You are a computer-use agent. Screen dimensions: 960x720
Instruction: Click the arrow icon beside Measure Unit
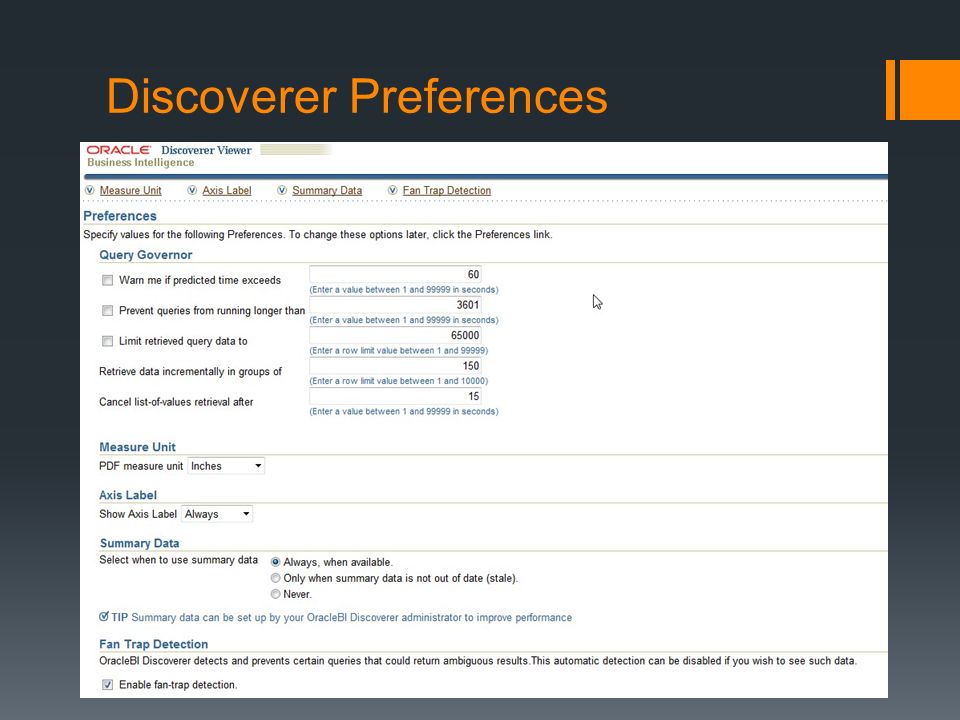[x=90, y=190]
